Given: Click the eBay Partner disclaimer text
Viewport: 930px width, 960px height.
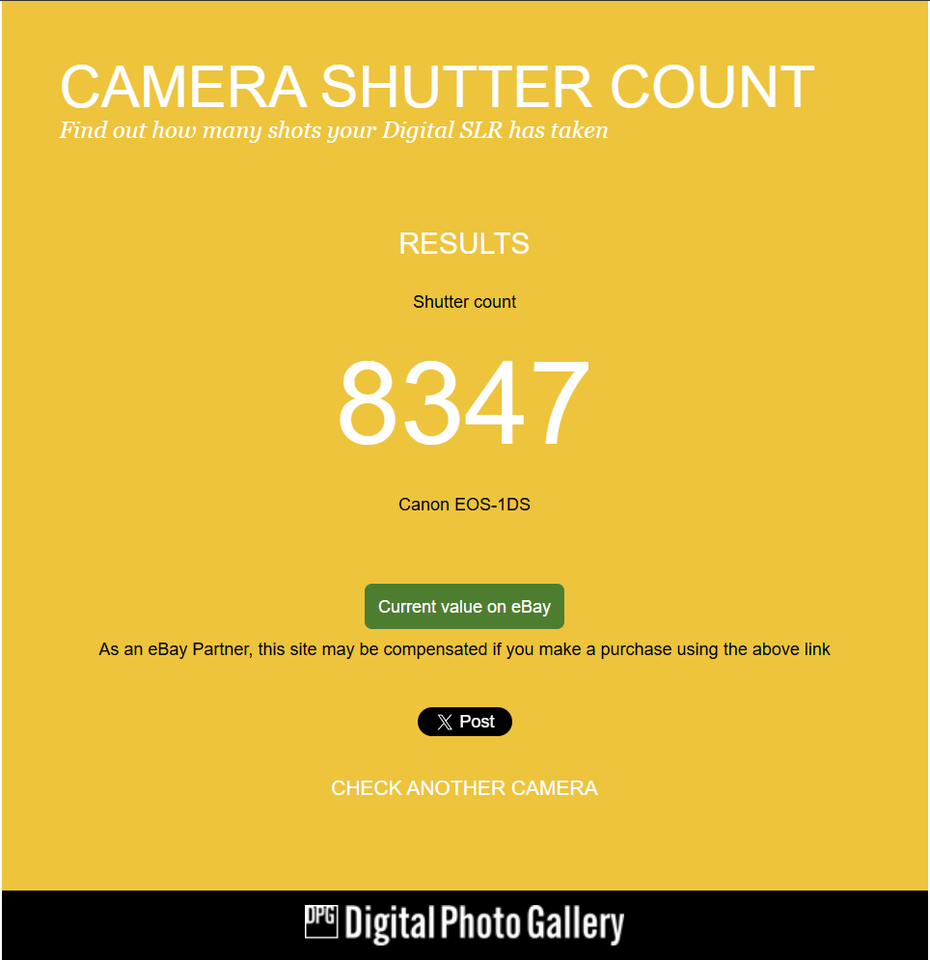Looking at the screenshot, I should point(464,649).
